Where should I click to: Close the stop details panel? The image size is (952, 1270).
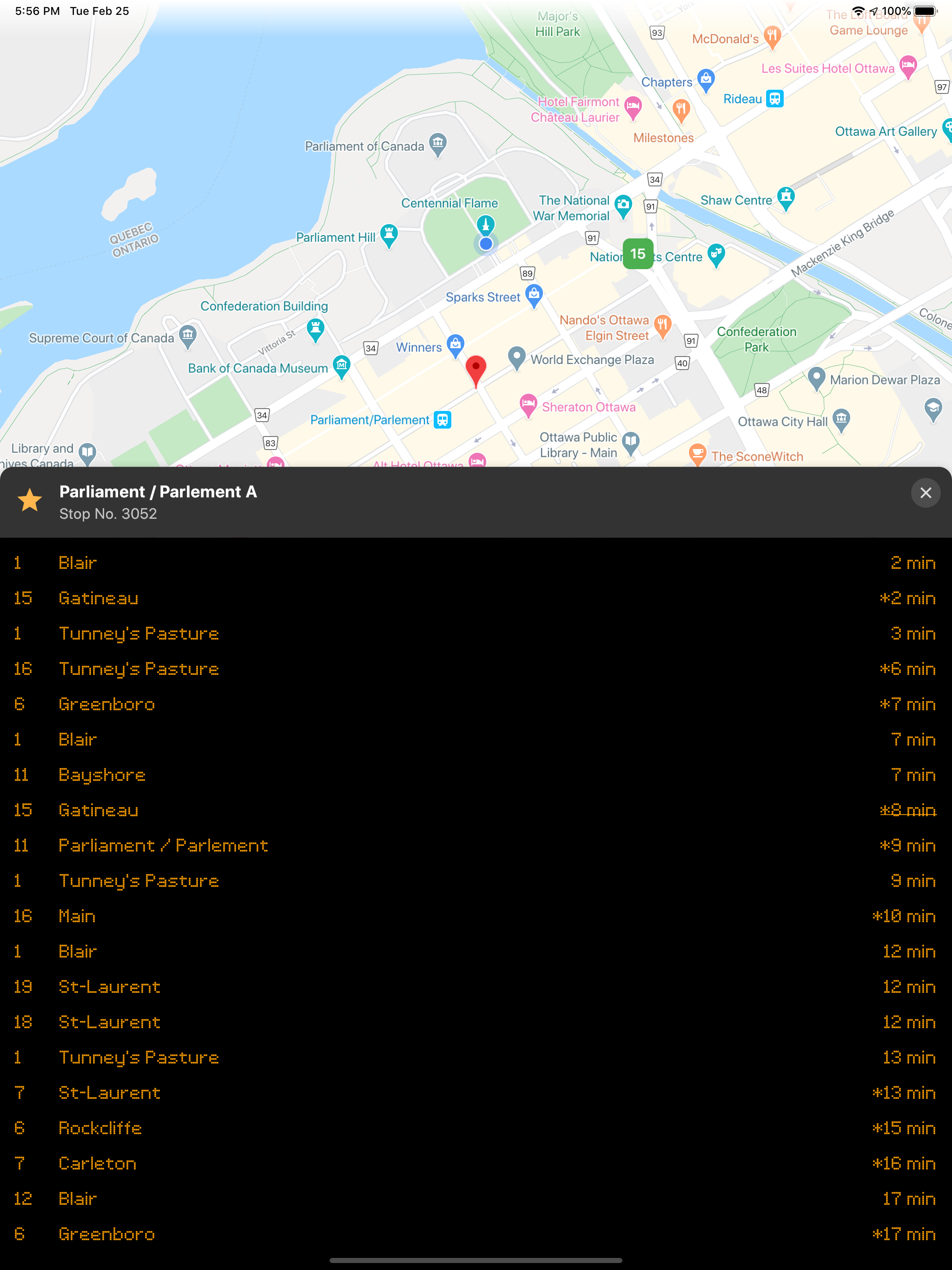[x=925, y=493]
